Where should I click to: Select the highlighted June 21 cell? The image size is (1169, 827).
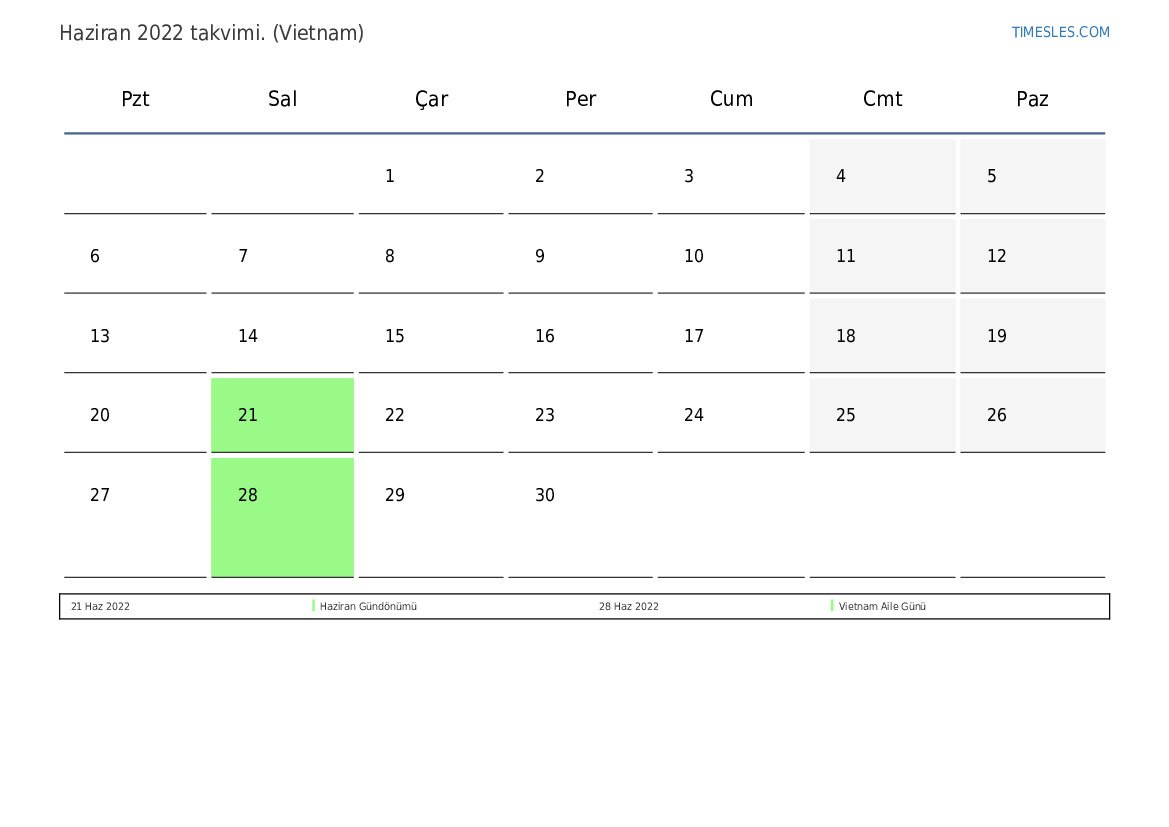[x=283, y=415]
